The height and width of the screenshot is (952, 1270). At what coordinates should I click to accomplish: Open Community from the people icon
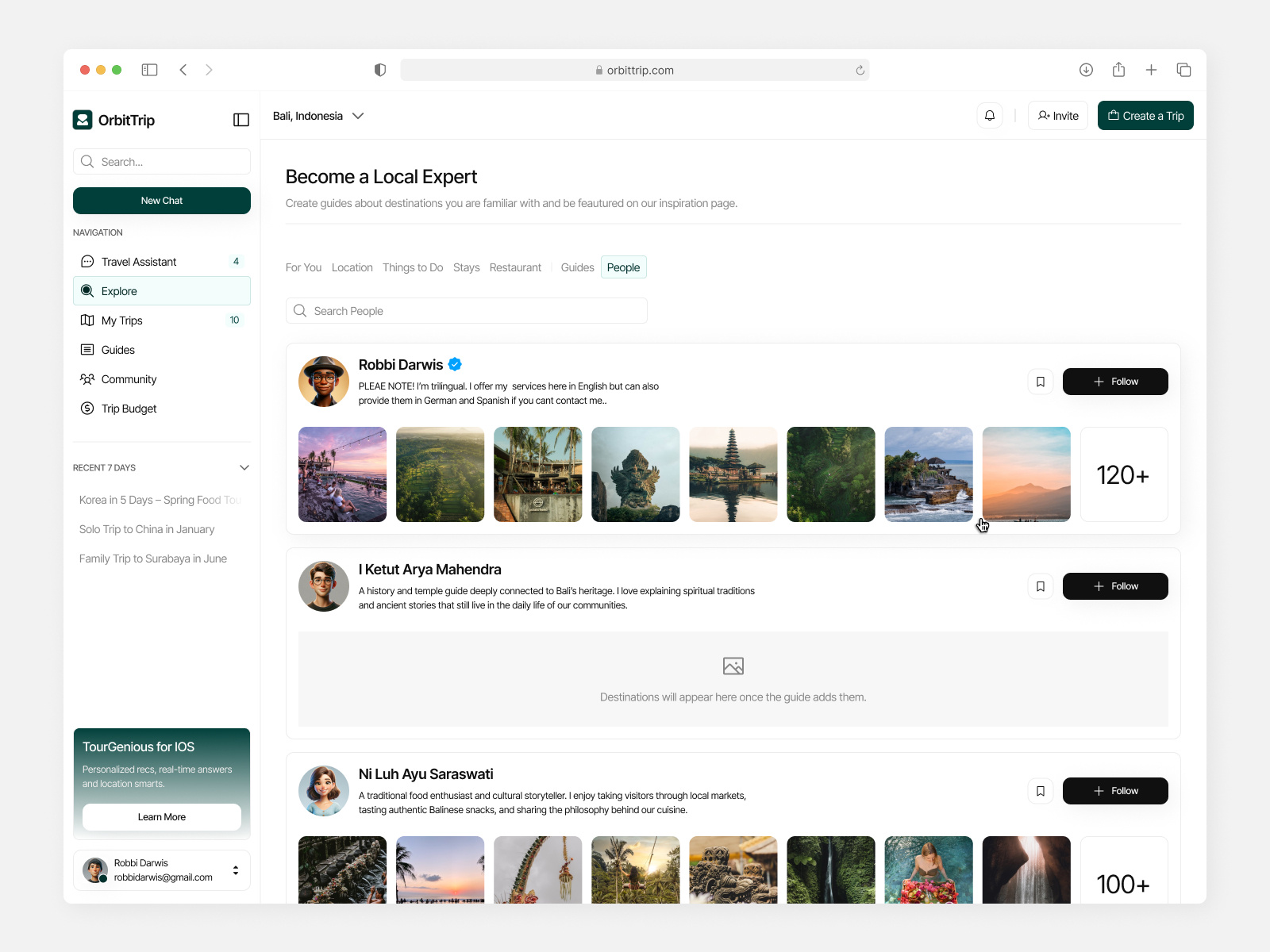[87, 378]
